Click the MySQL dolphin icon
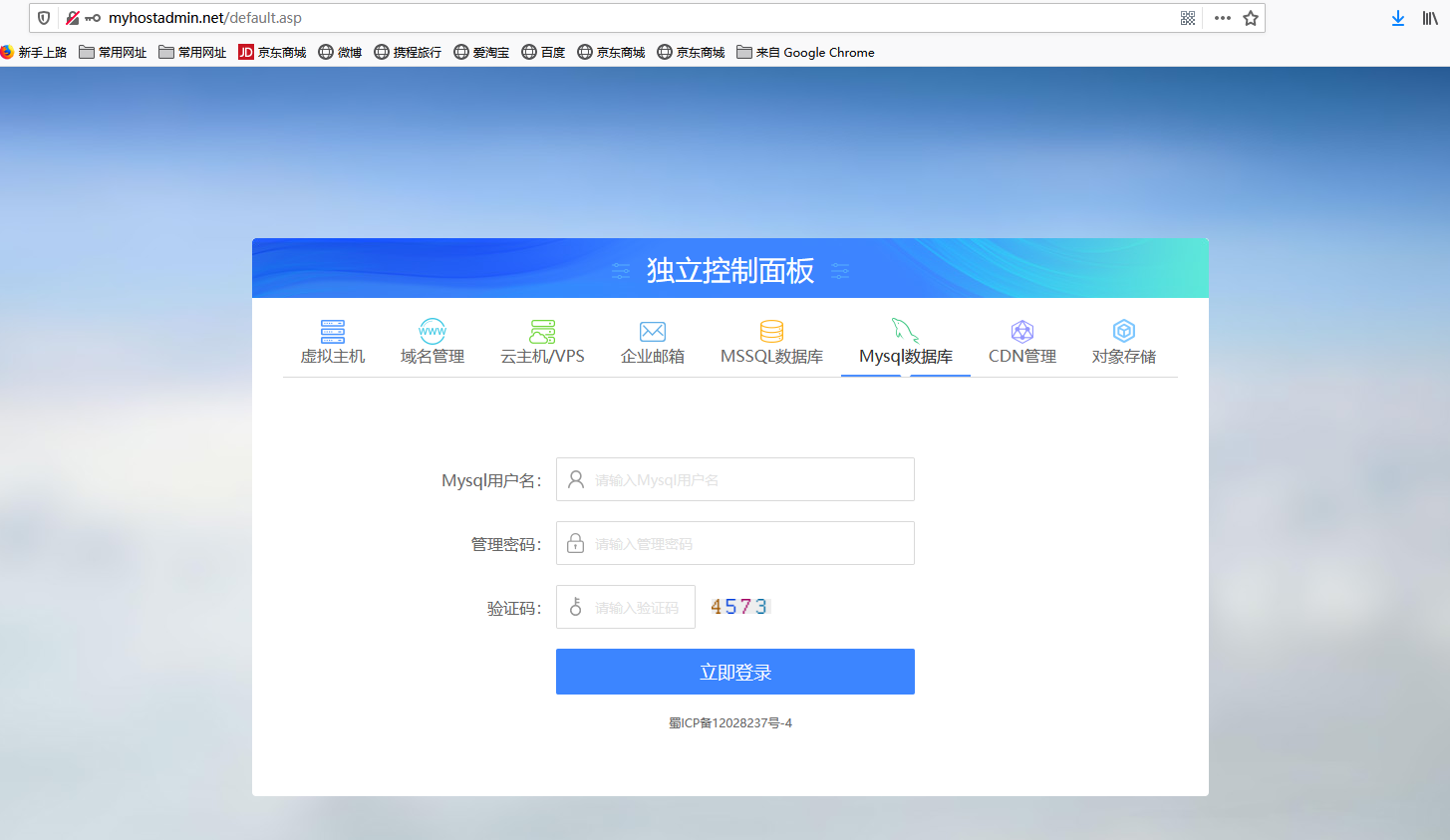 903,329
